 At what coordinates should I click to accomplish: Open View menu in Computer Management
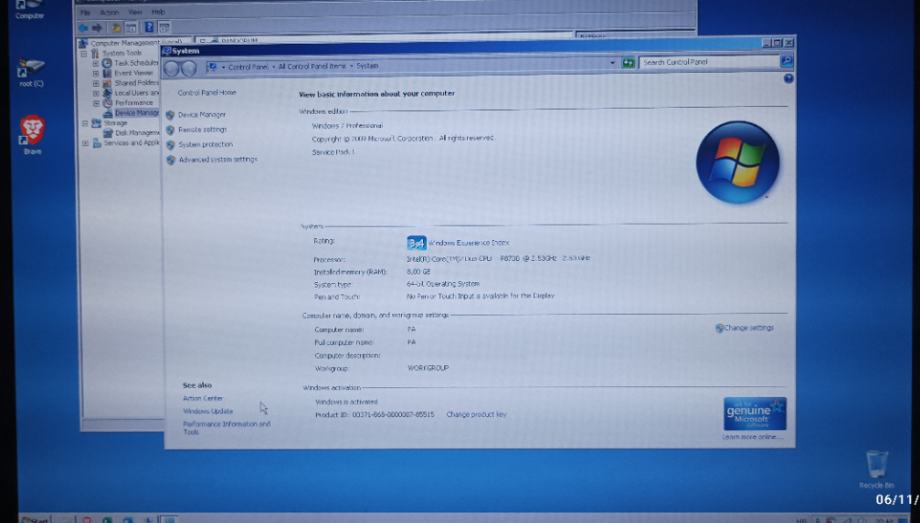pyautogui.click(x=135, y=12)
